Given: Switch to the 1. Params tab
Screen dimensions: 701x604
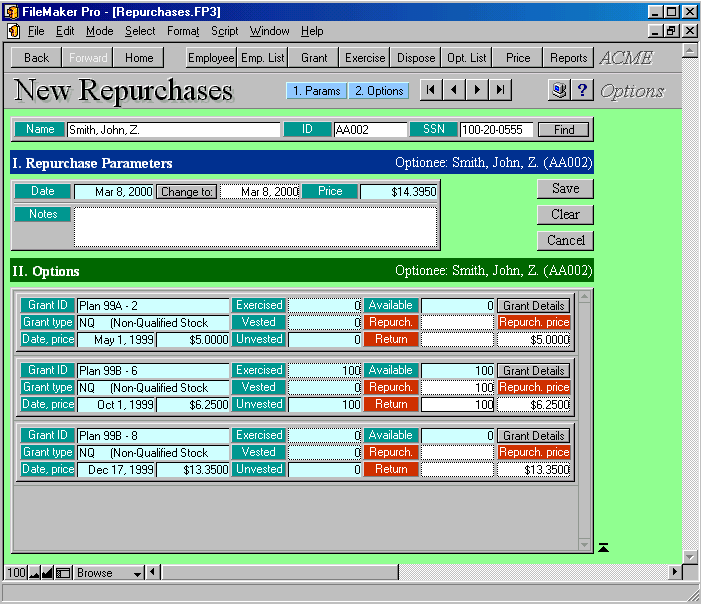Looking at the screenshot, I should [317, 91].
